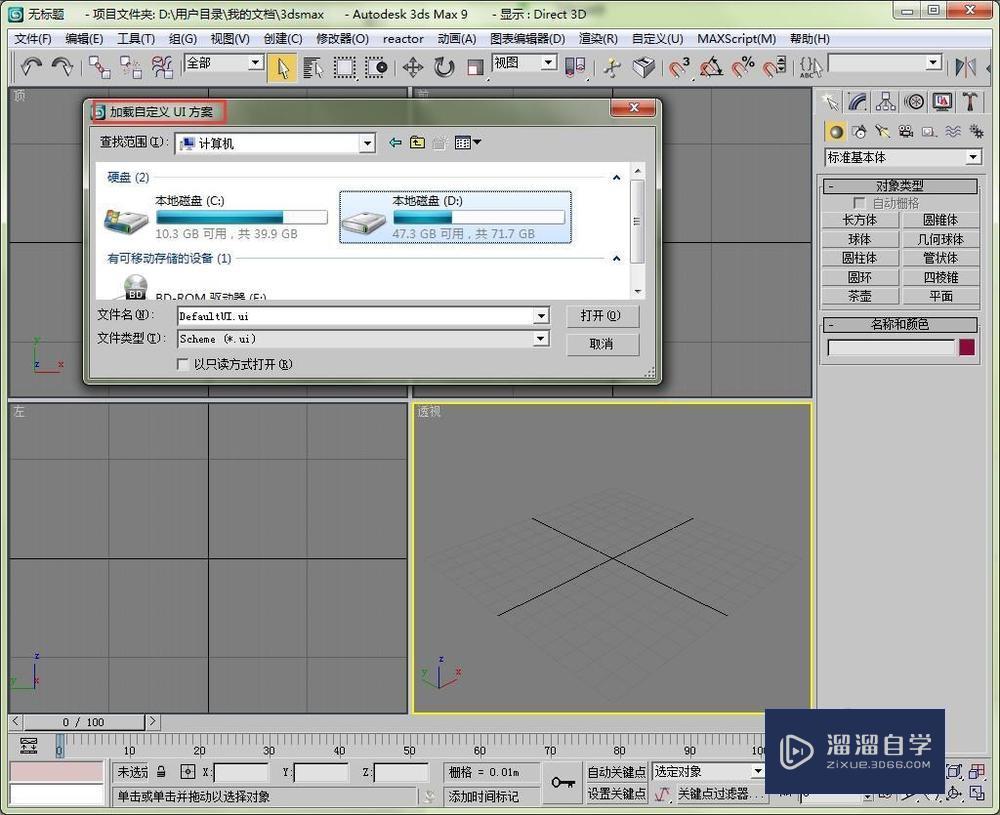Viewport: 1000px width, 815px height.
Task: Switch to the Modify command panel
Action: click(857, 101)
